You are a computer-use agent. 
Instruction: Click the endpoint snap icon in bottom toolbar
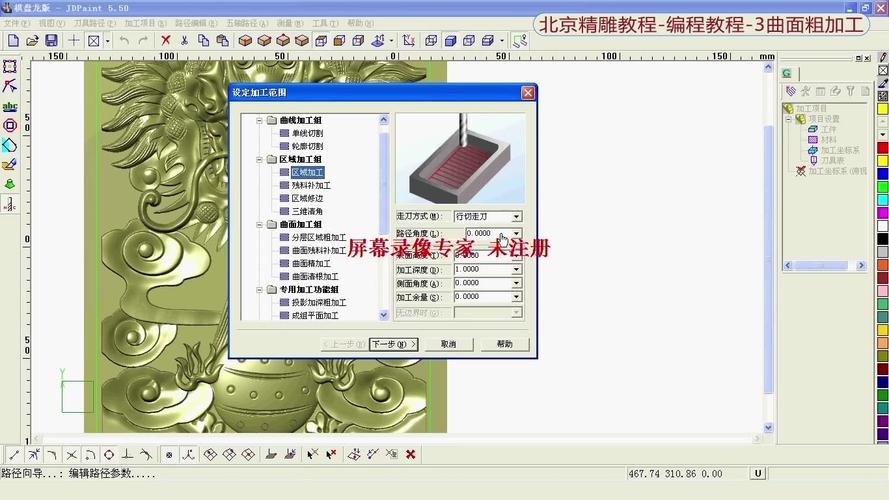14,454
